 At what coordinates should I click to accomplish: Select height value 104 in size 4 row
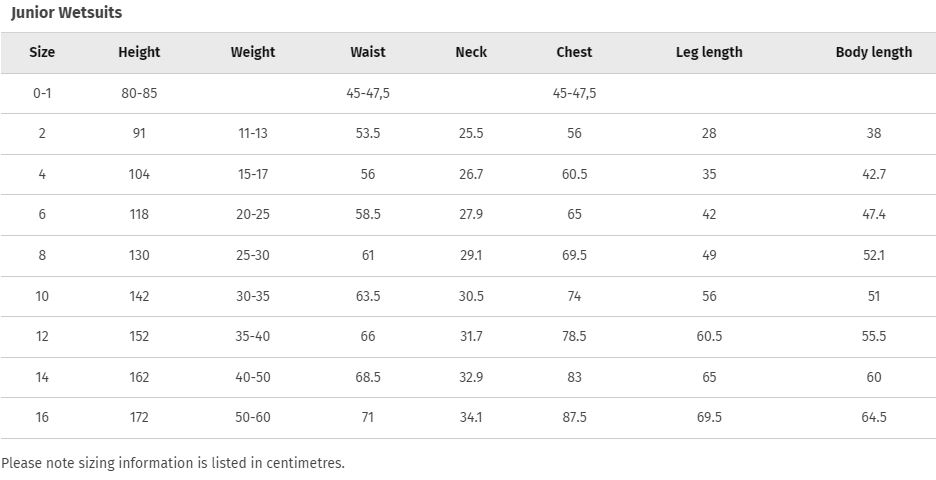coord(139,174)
